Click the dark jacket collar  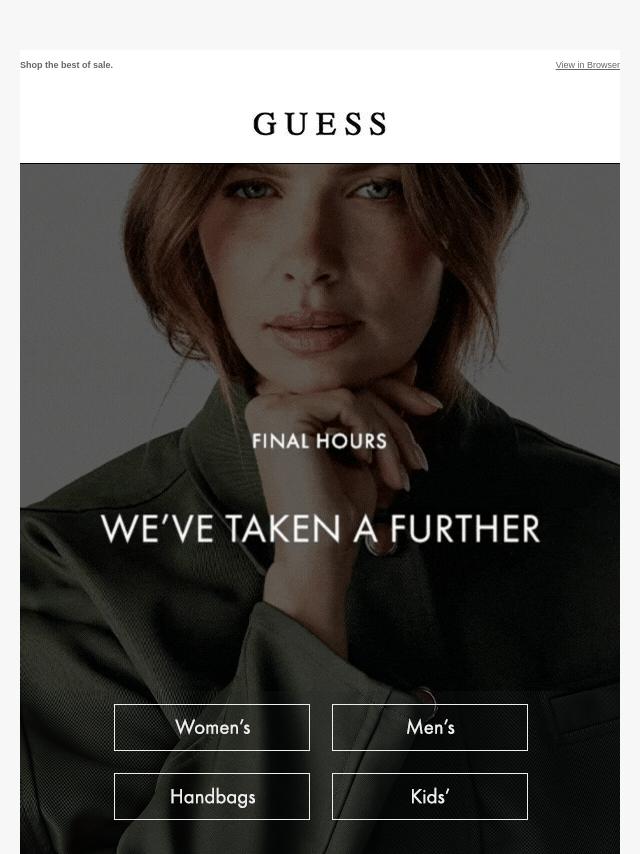click(218, 463)
